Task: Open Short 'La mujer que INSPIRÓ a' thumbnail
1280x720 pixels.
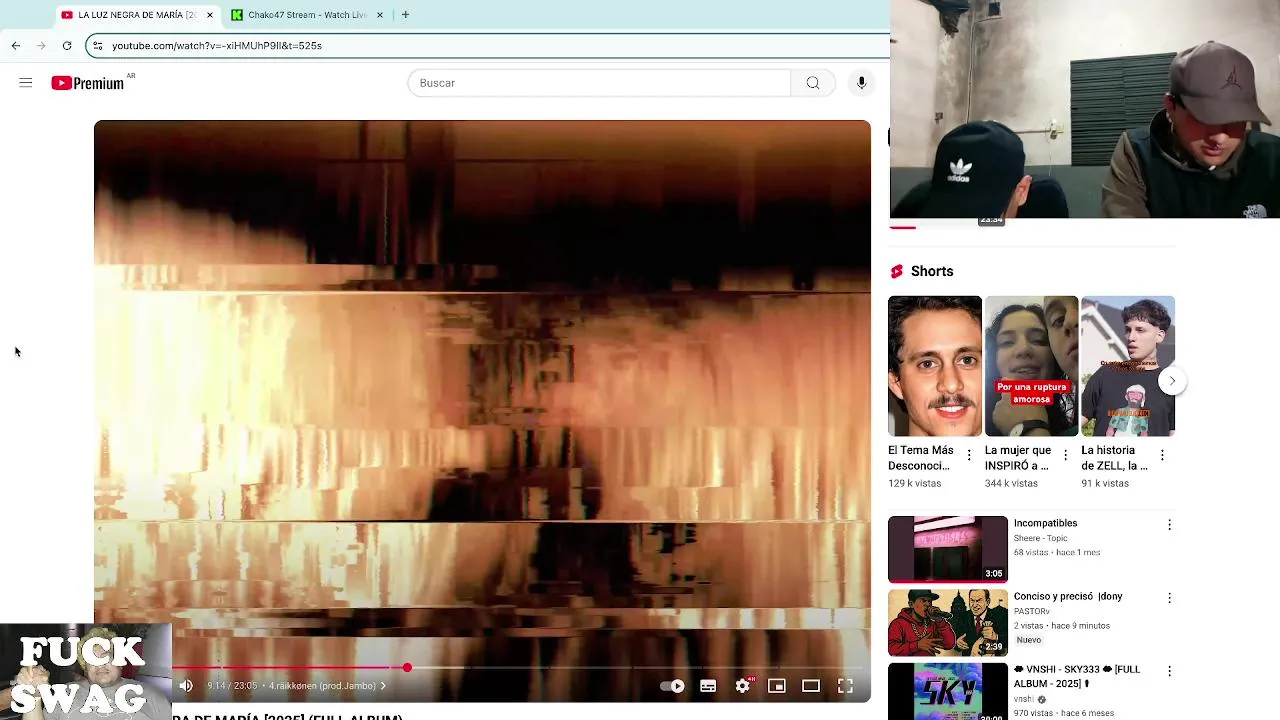Action: tap(1031, 366)
